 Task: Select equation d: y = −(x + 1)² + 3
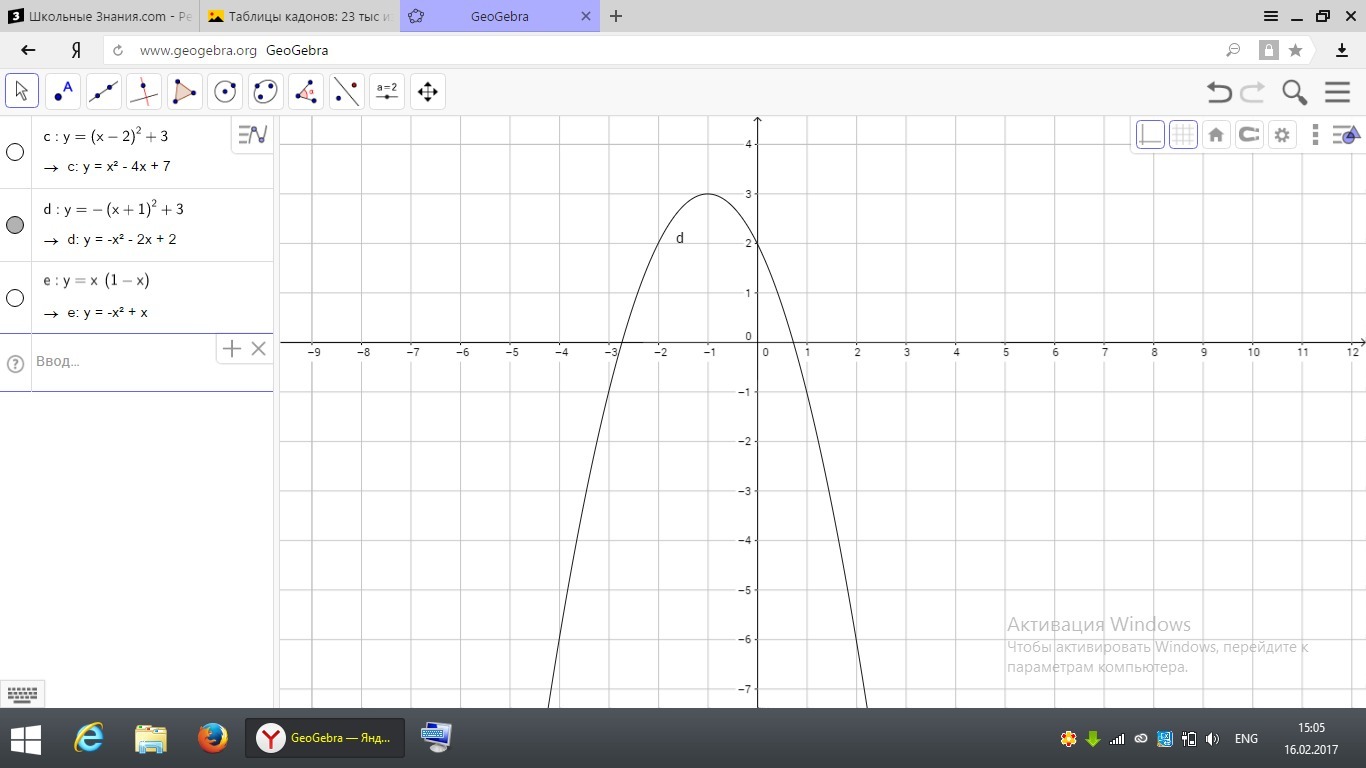[114, 209]
